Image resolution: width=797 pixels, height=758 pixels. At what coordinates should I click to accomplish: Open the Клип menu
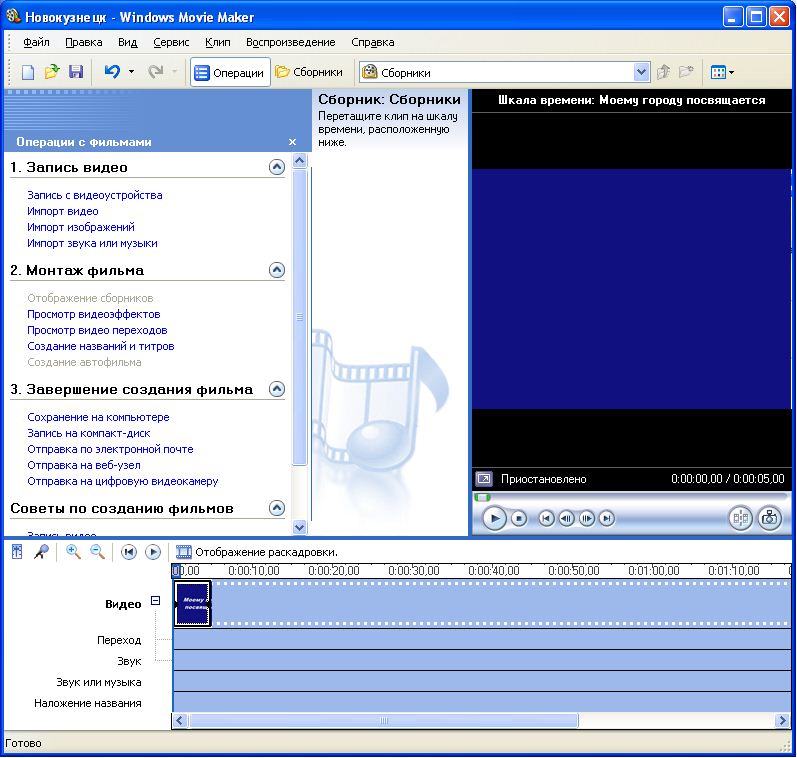tap(218, 42)
